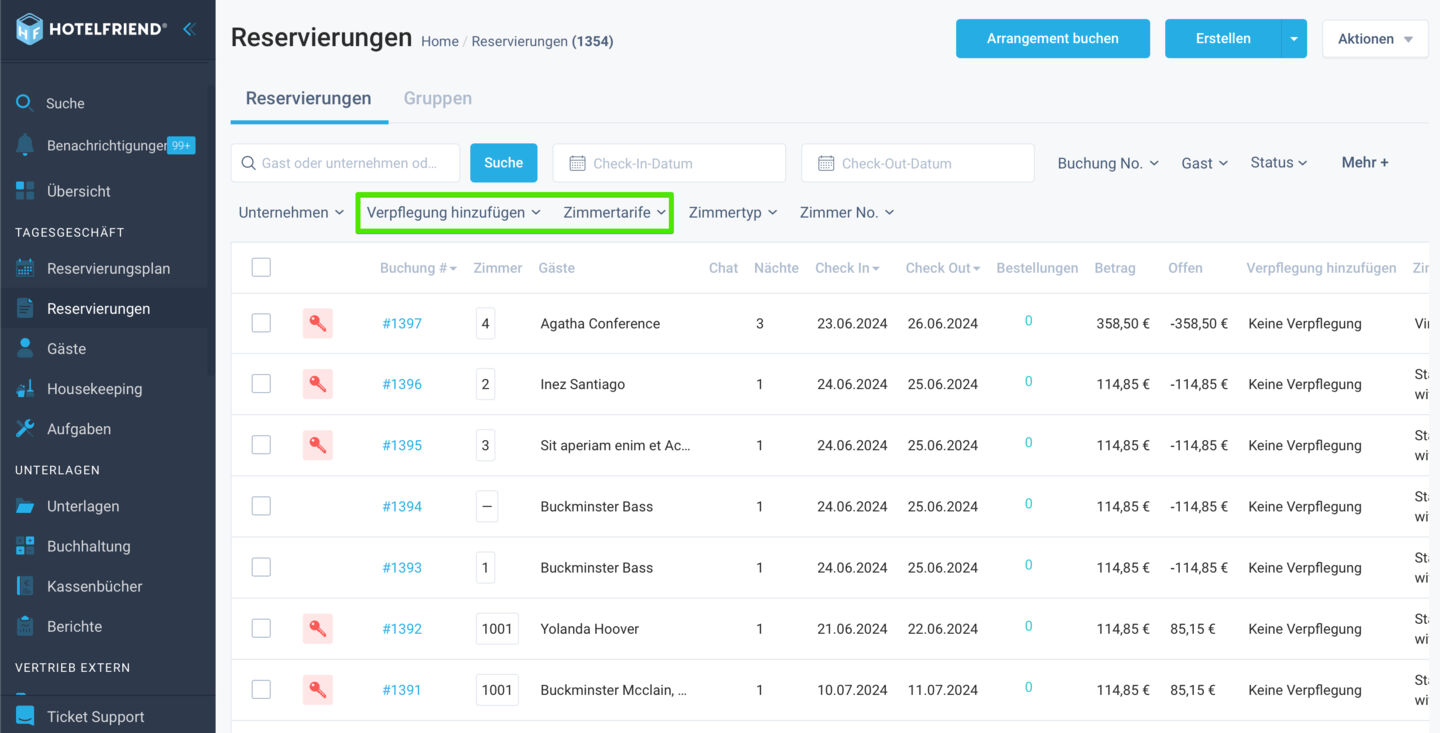
Task: Select checkbox for Agatha Conference row
Action: pos(261,323)
